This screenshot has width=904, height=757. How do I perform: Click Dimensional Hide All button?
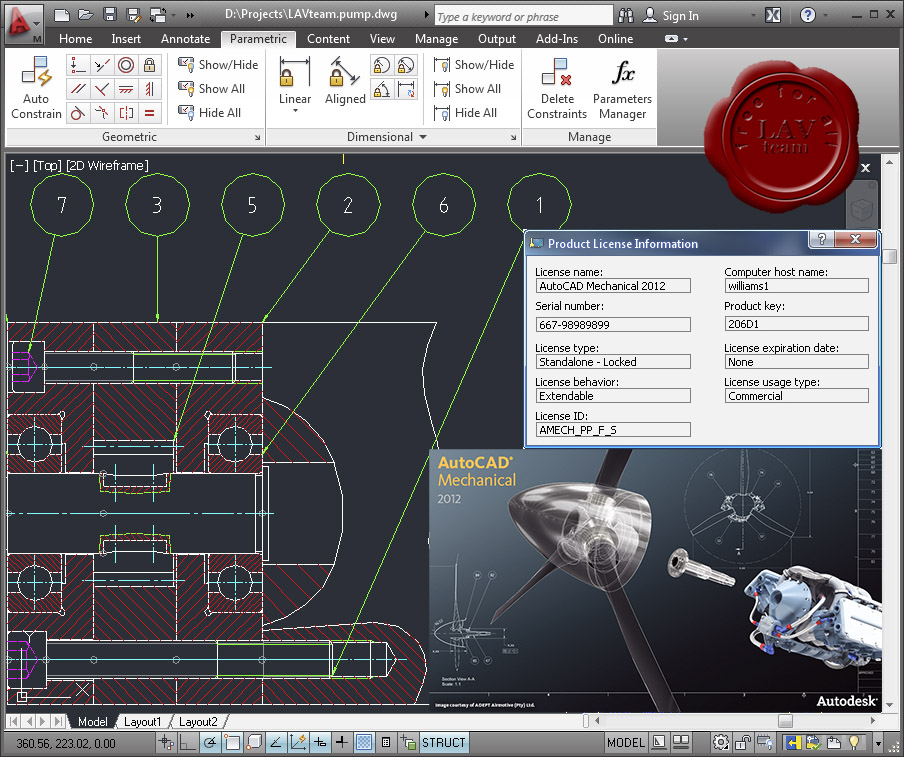pos(465,113)
